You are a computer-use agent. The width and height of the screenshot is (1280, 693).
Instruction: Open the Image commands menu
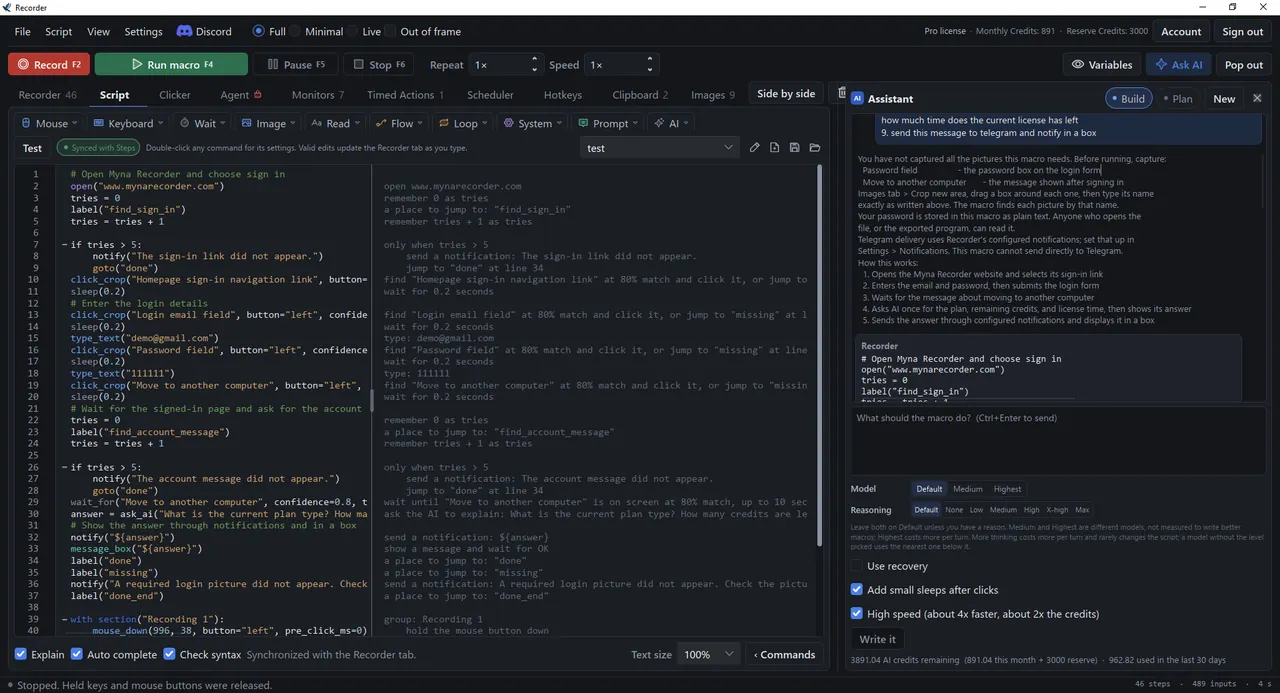tap(268, 123)
